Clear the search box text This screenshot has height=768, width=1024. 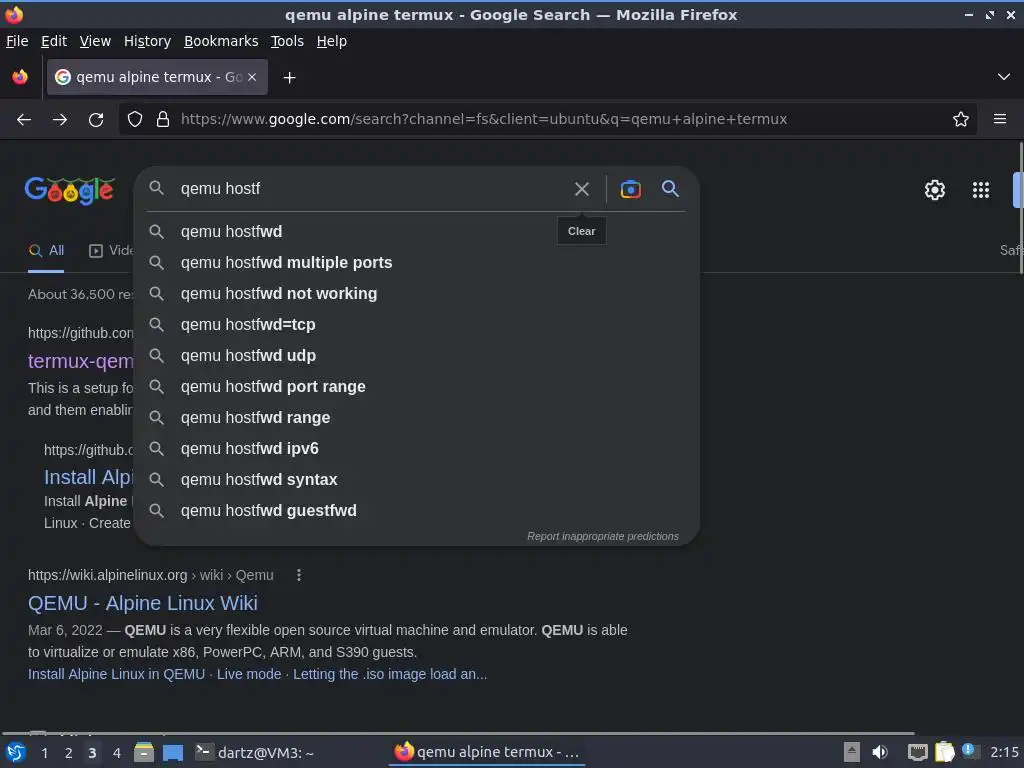[x=581, y=189]
